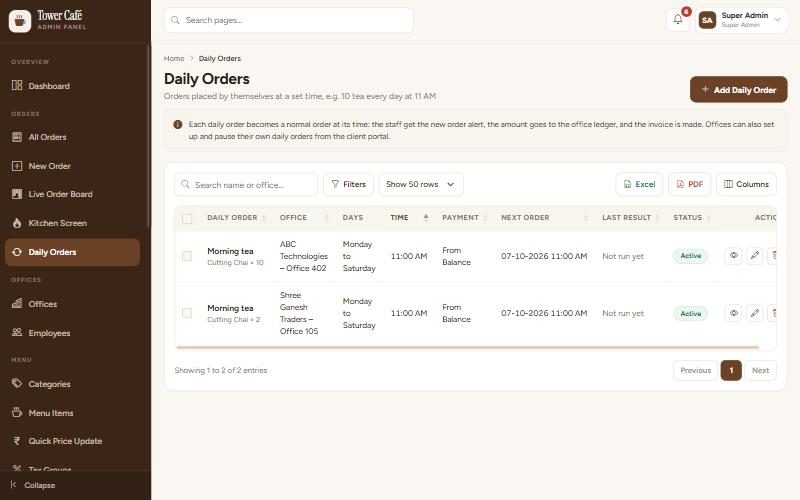Screen dimensions: 800x500
Task: Edit the Shree Ganesh Traders daily order
Action: pyautogui.click(x=755, y=313)
